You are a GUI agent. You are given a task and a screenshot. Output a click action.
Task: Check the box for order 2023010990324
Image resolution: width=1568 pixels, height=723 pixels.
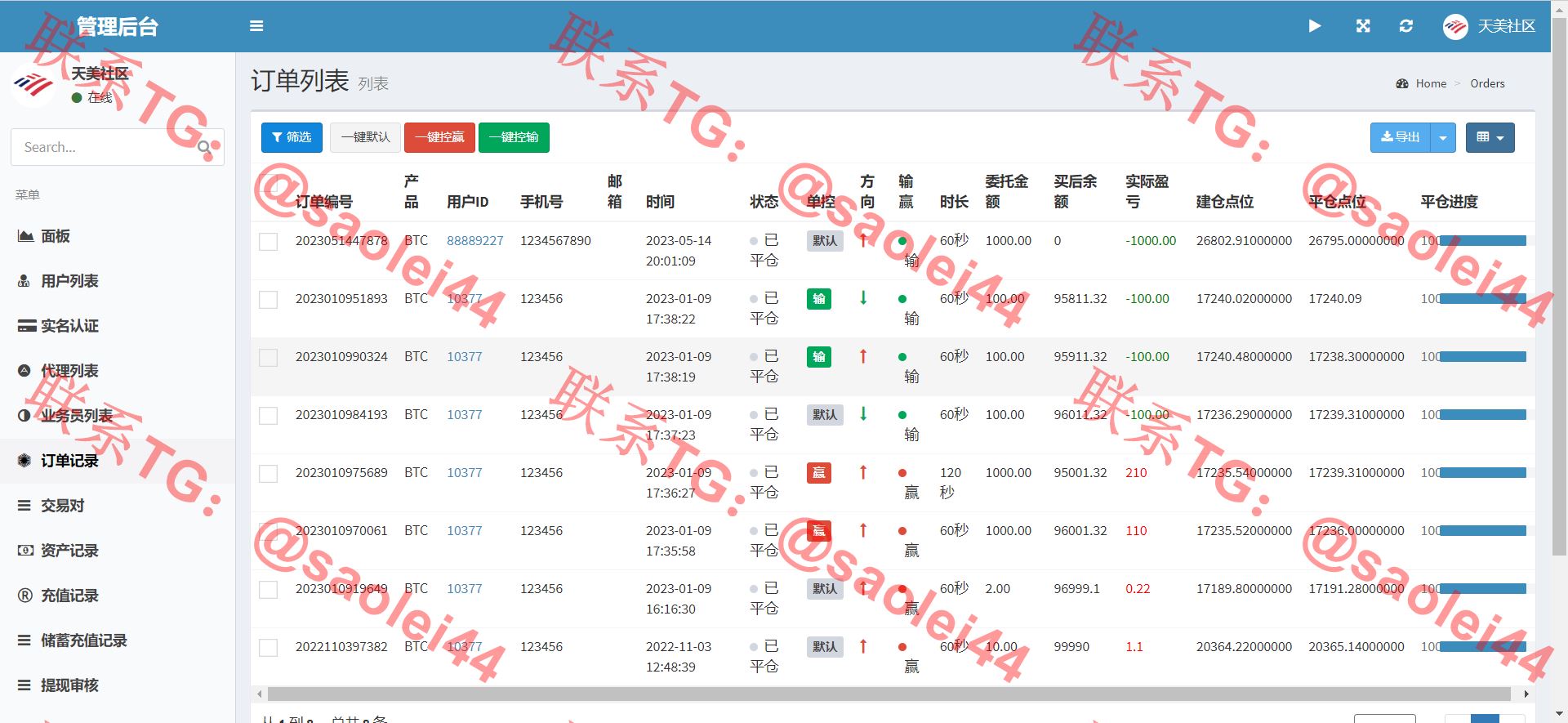click(268, 358)
